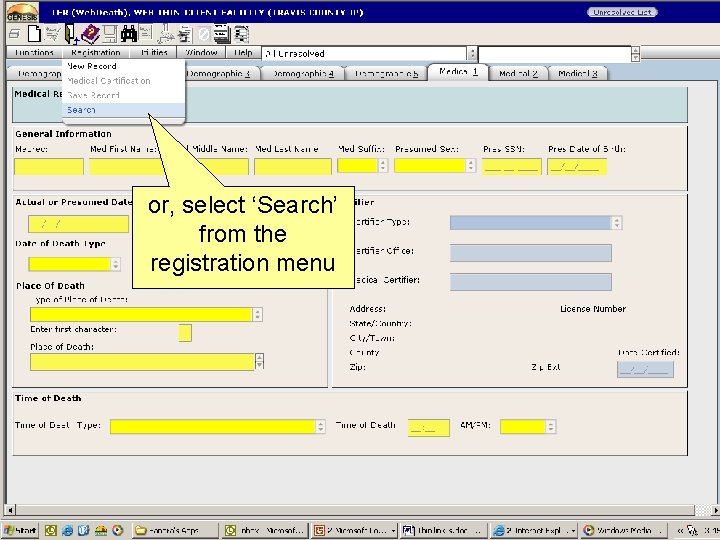The width and height of the screenshot is (720, 540).
Task: Expand the Presumed Sex dropdown
Action: pyautogui.click(x=471, y=165)
